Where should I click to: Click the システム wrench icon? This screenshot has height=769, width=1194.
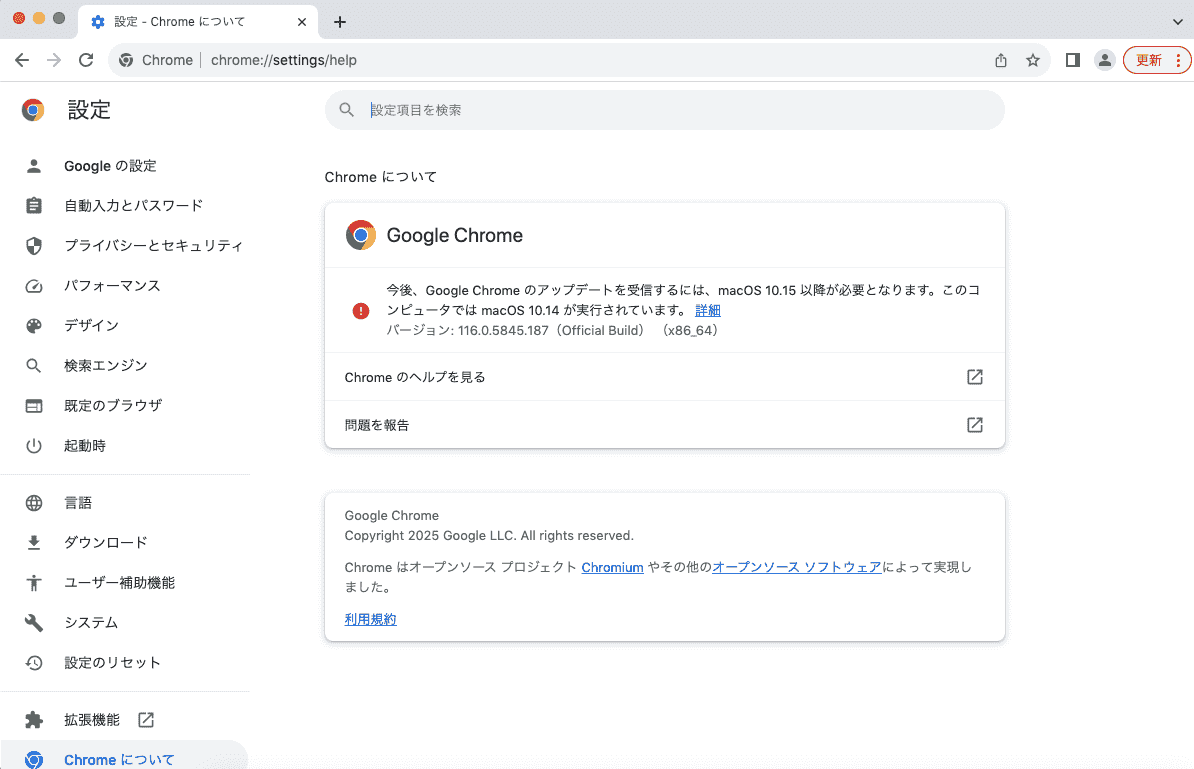click(34, 623)
